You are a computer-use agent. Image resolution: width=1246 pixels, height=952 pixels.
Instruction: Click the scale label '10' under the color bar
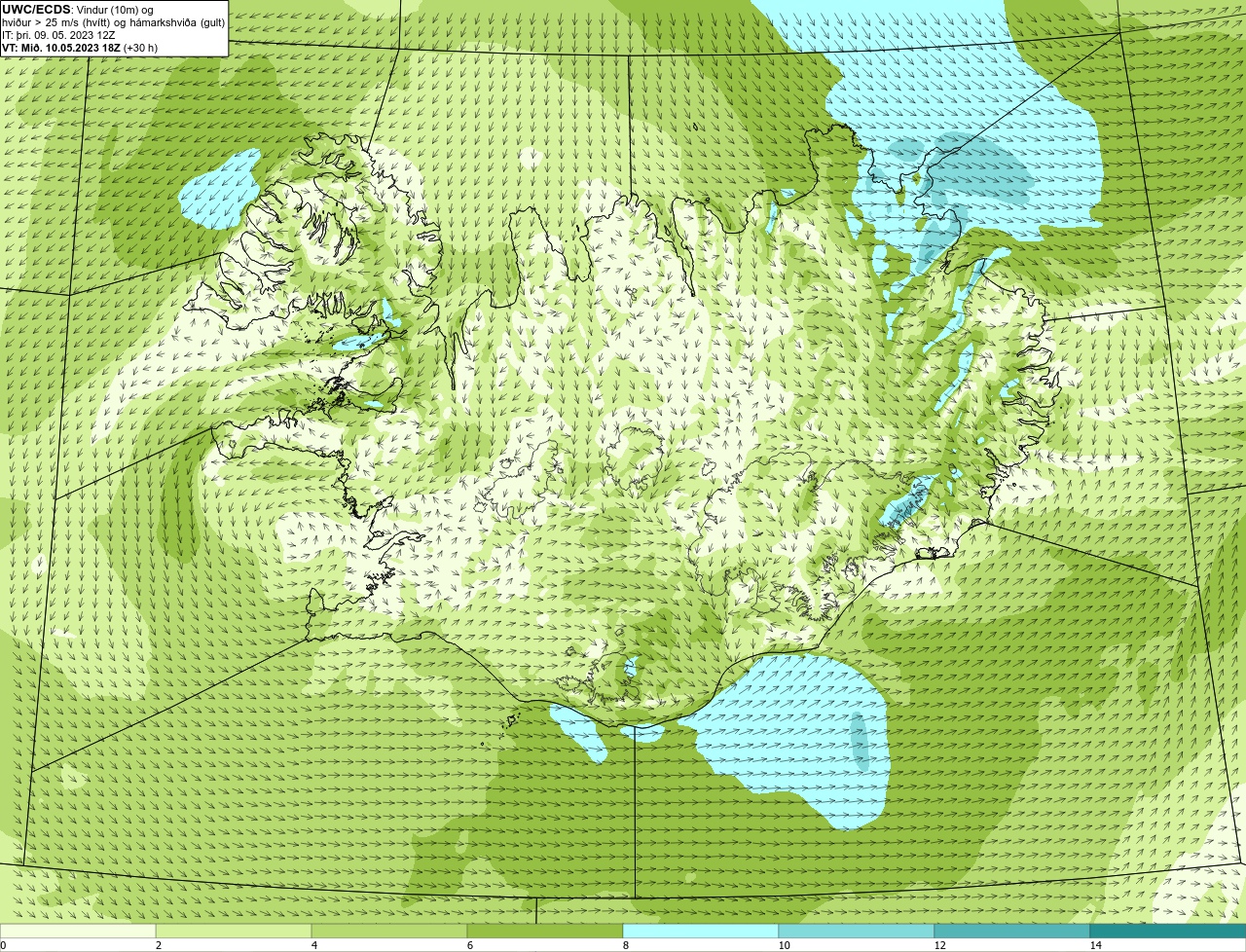pyautogui.click(x=784, y=945)
